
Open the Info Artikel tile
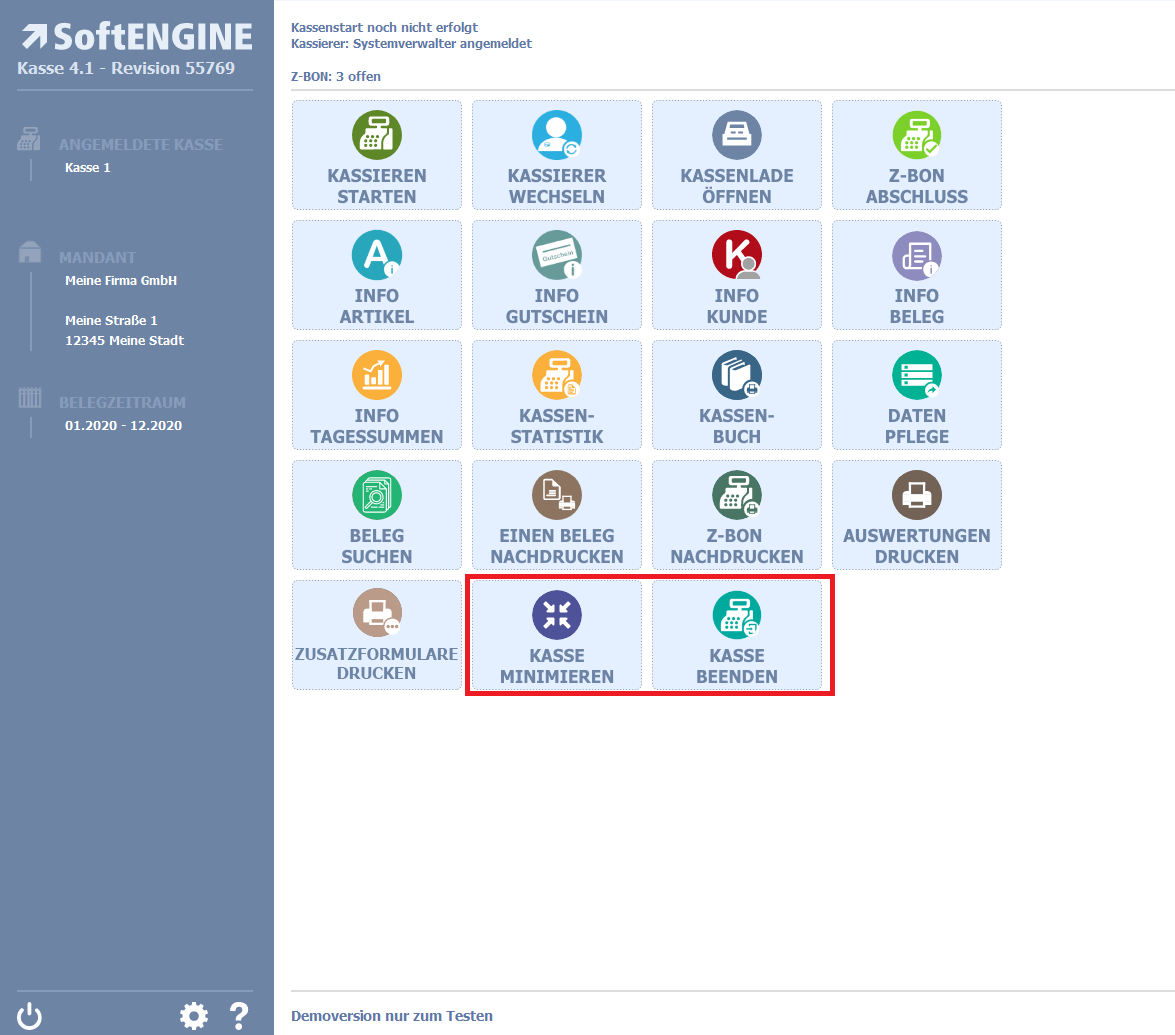click(x=377, y=275)
